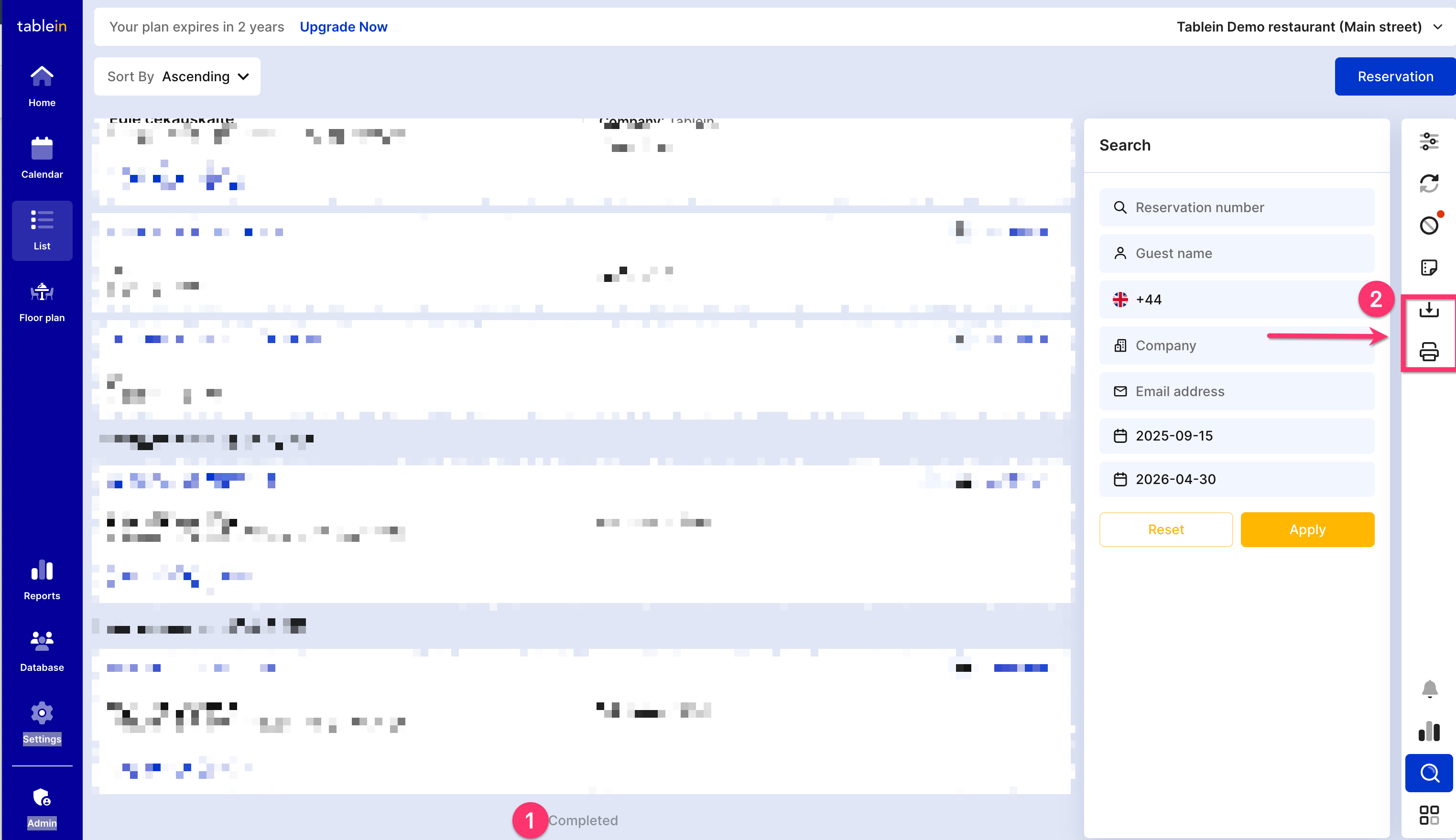1456x840 pixels.
Task: Click the download export icon
Action: click(1428, 310)
